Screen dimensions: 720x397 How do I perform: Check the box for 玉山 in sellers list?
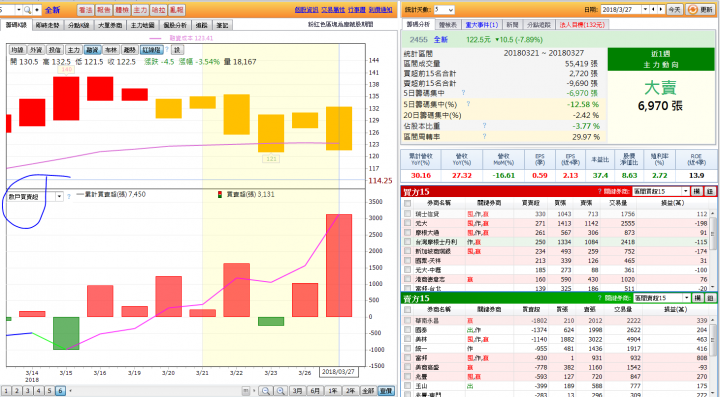point(407,386)
